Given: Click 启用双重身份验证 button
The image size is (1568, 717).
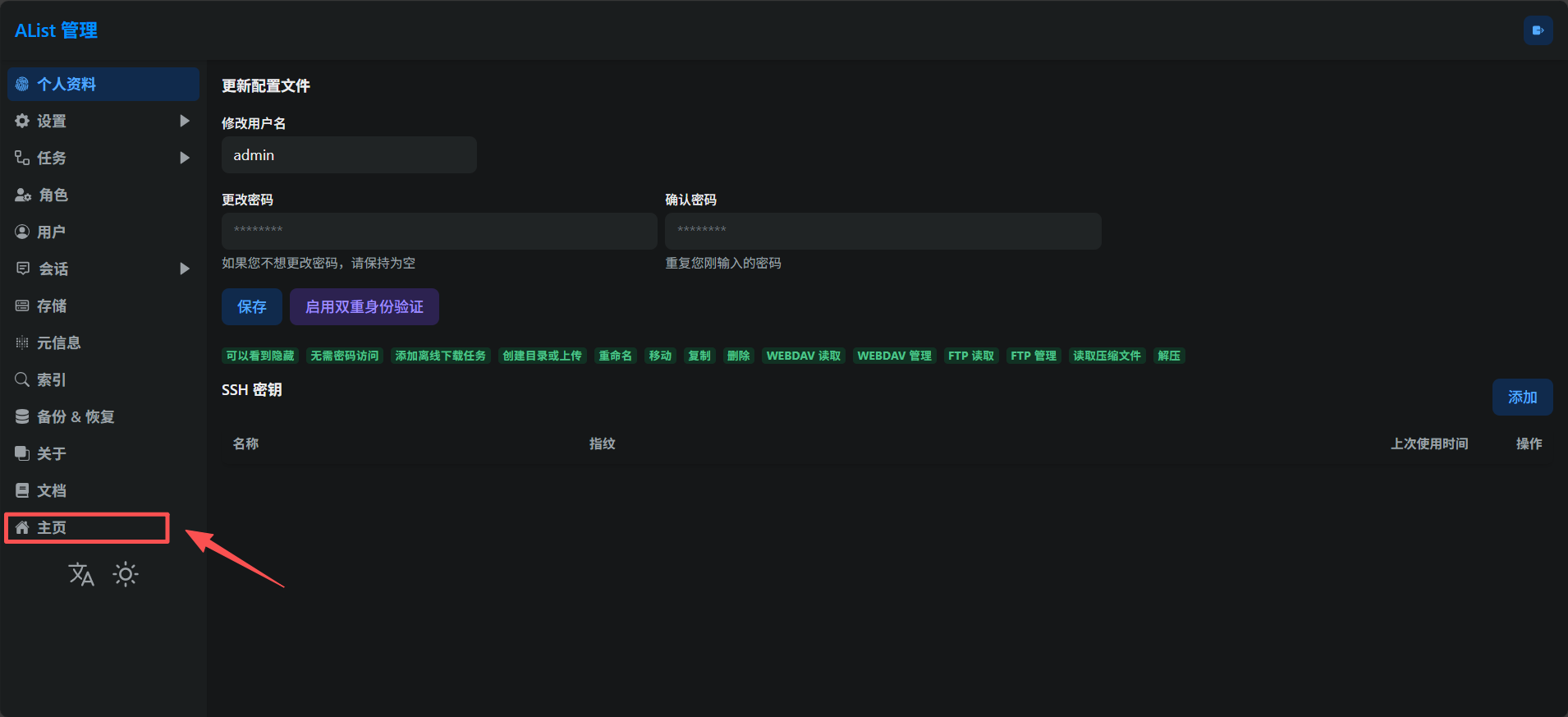Looking at the screenshot, I should point(364,307).
